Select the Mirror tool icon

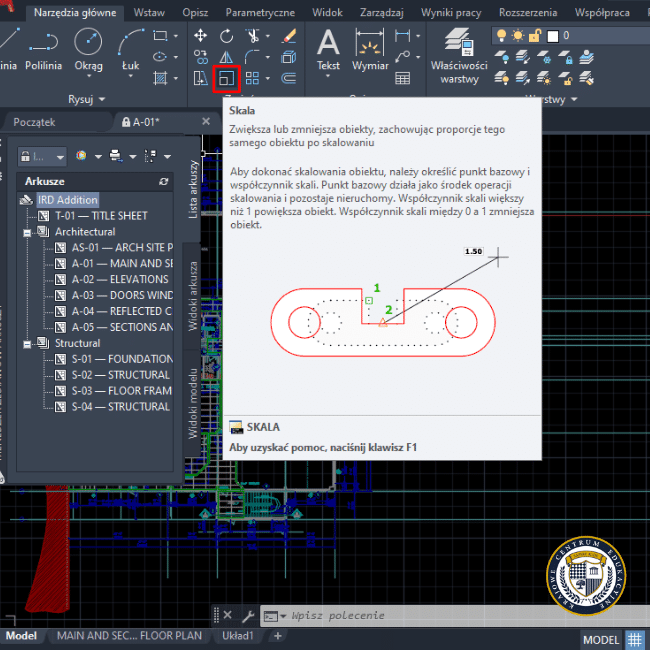(x=226, y=57)
